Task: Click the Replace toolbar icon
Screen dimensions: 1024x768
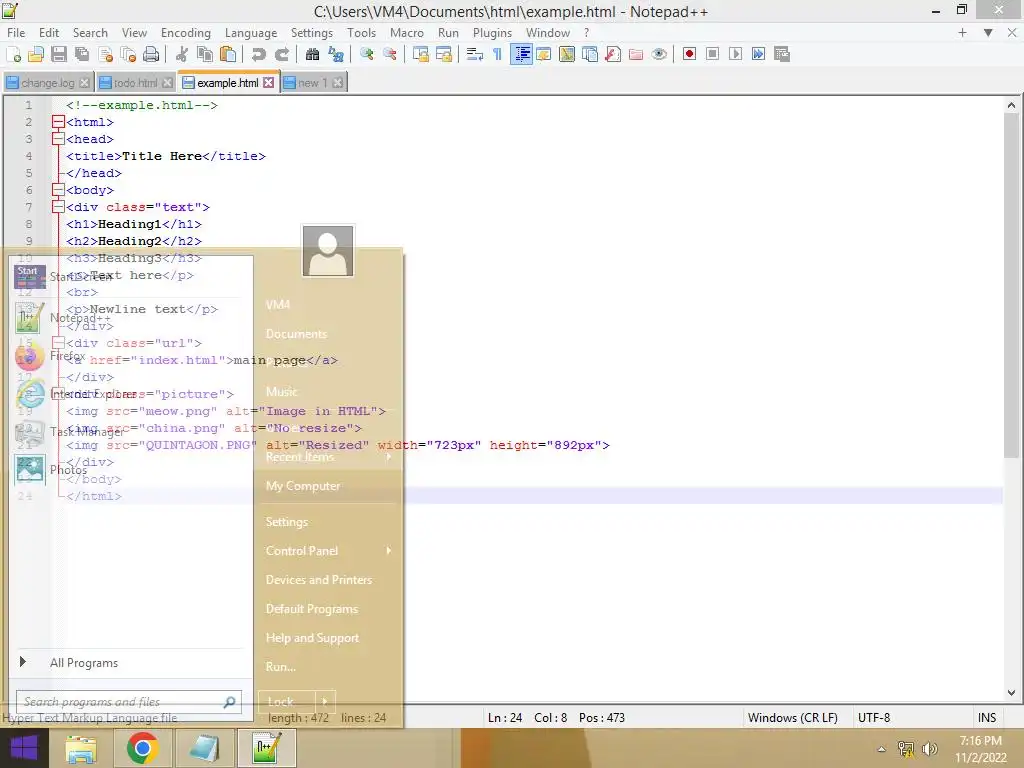Action: [336, 54]
